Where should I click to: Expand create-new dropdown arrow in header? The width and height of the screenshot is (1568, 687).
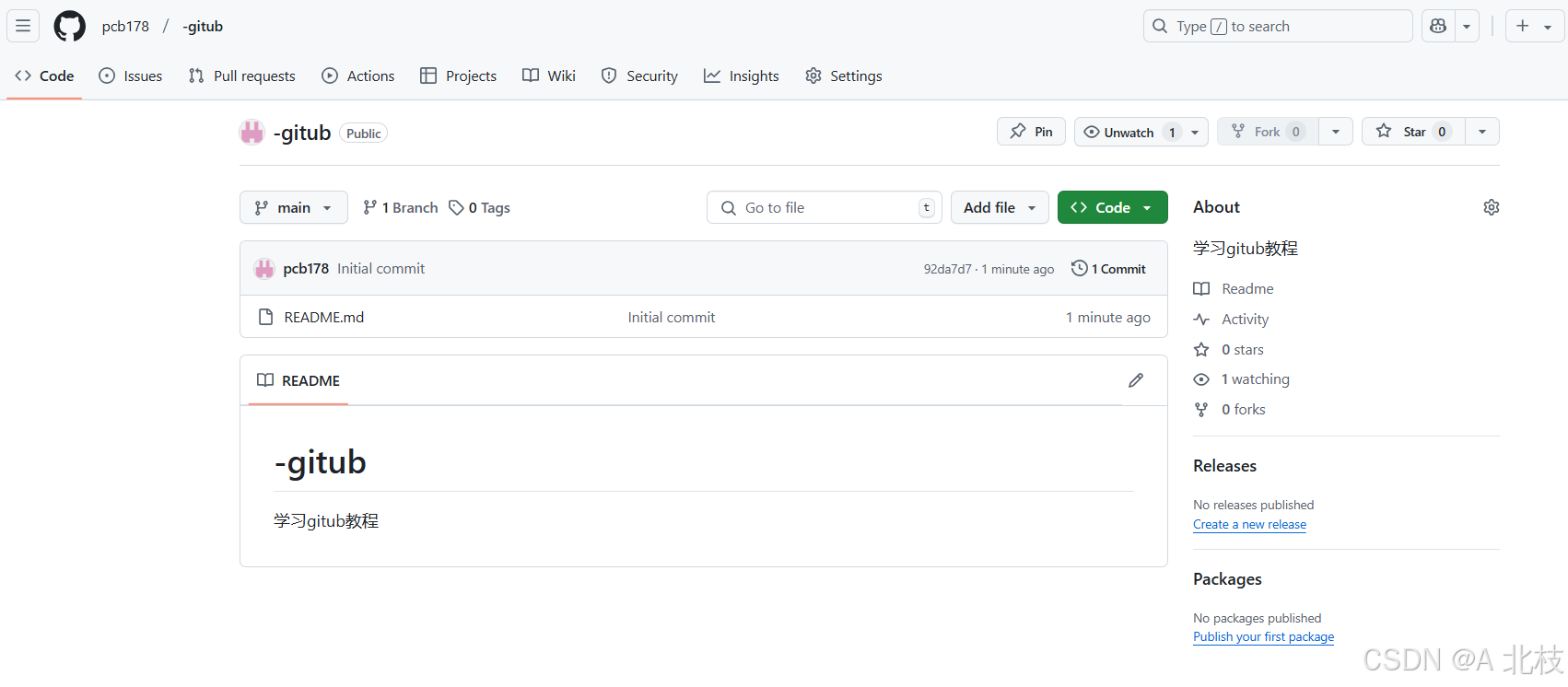[x=1548, y=26]
